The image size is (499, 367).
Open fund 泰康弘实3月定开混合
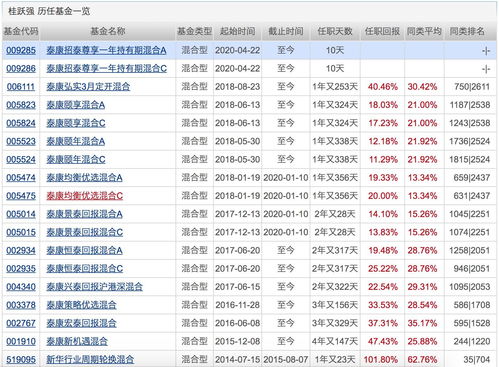[88, 87]
